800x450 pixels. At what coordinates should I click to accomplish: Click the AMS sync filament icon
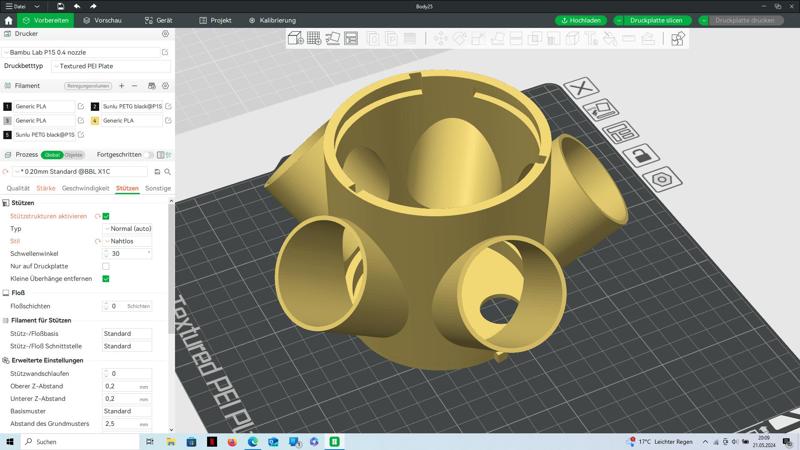point(152,86)
